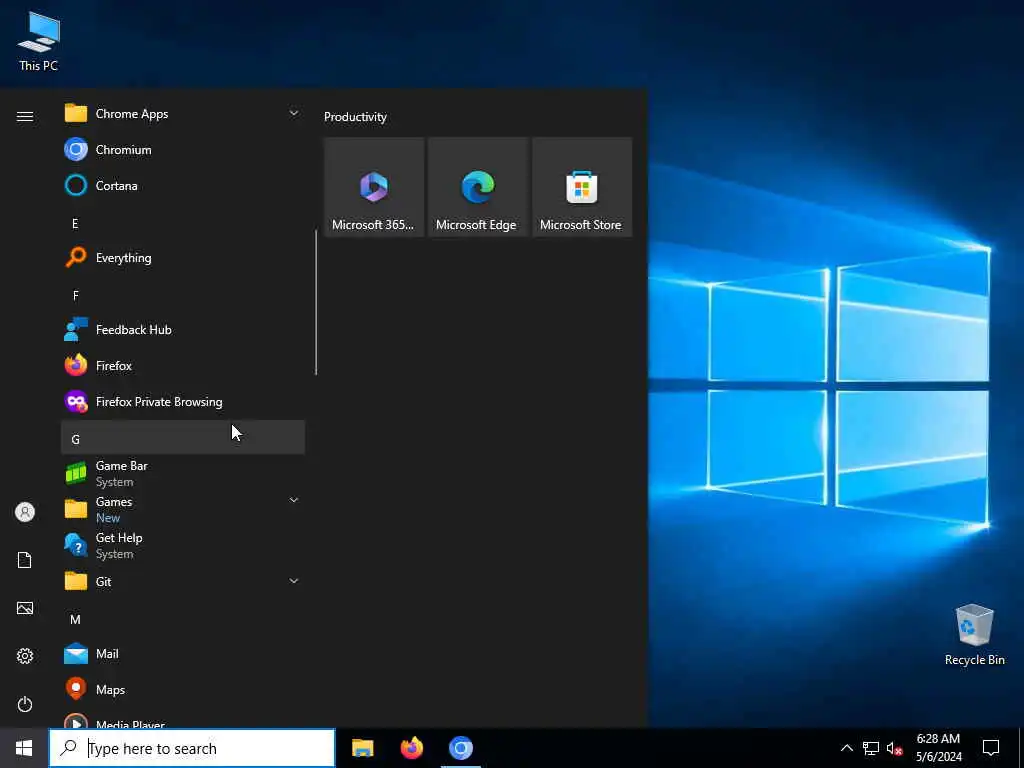Open Firefox Private Browsing
Viewport: 1024px width, 768px height.
(x=183, y=401)
